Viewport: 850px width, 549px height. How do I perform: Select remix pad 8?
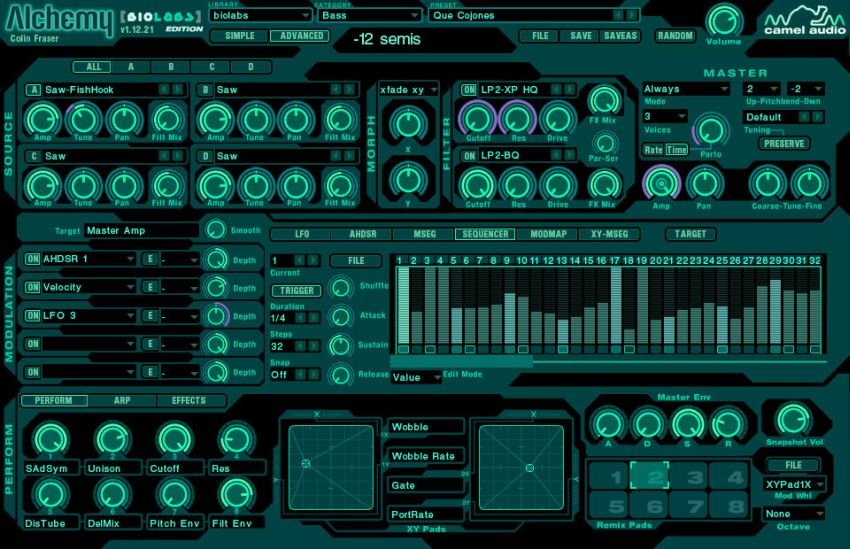point(729,506)
